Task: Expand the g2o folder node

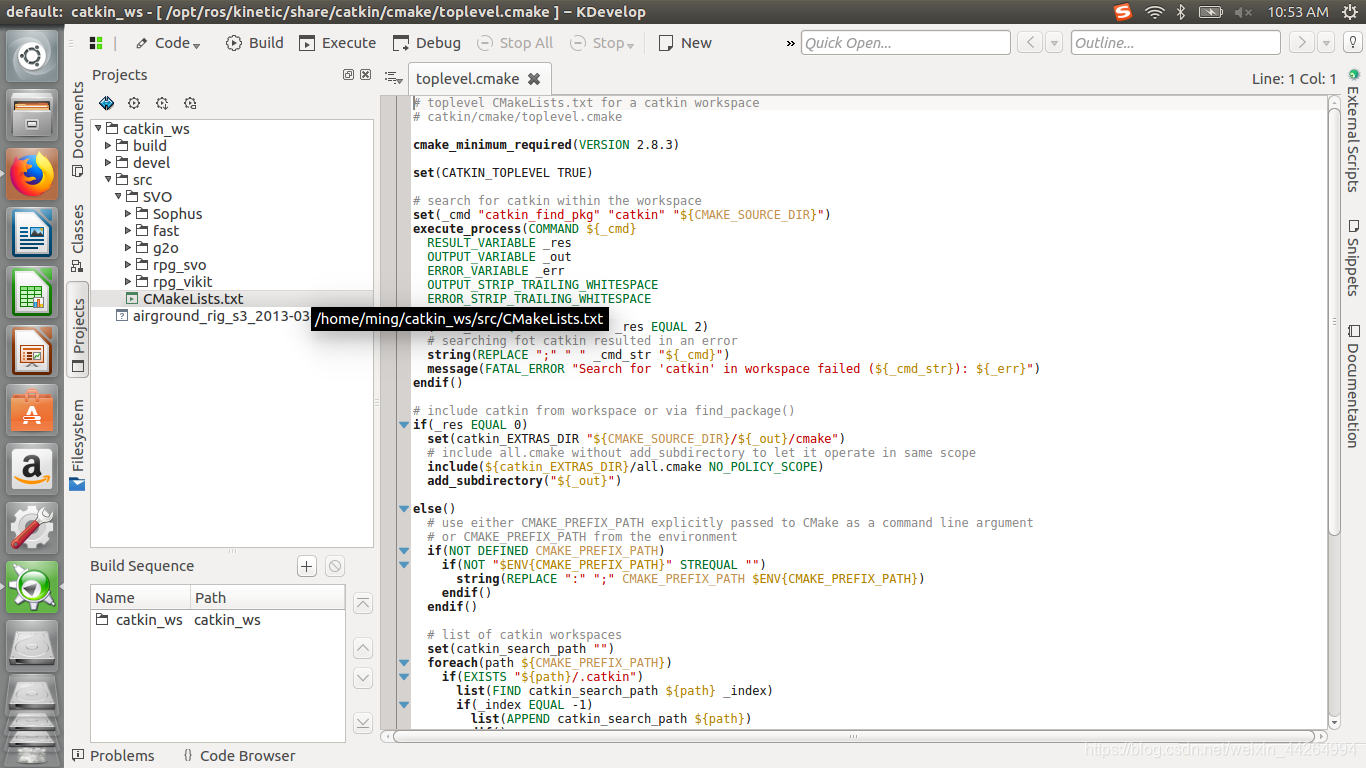Action: tap(128, 248)
